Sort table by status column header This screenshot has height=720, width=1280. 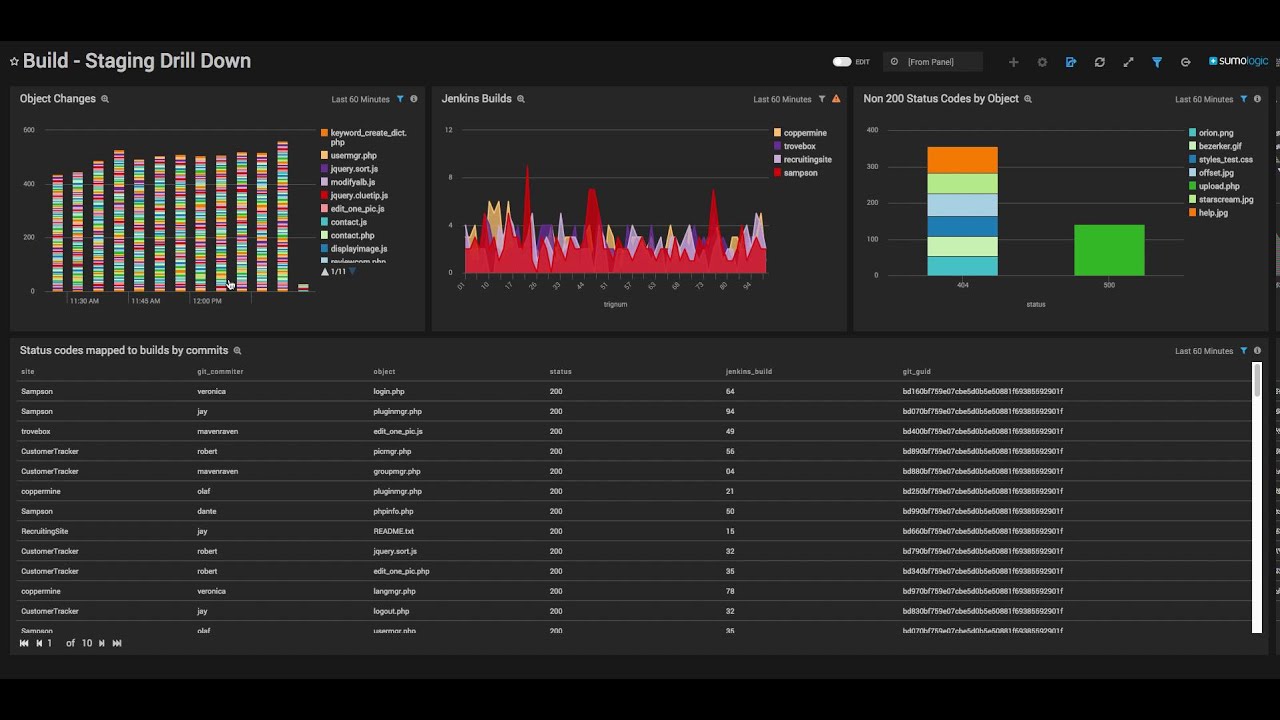(x=560, y=372)
